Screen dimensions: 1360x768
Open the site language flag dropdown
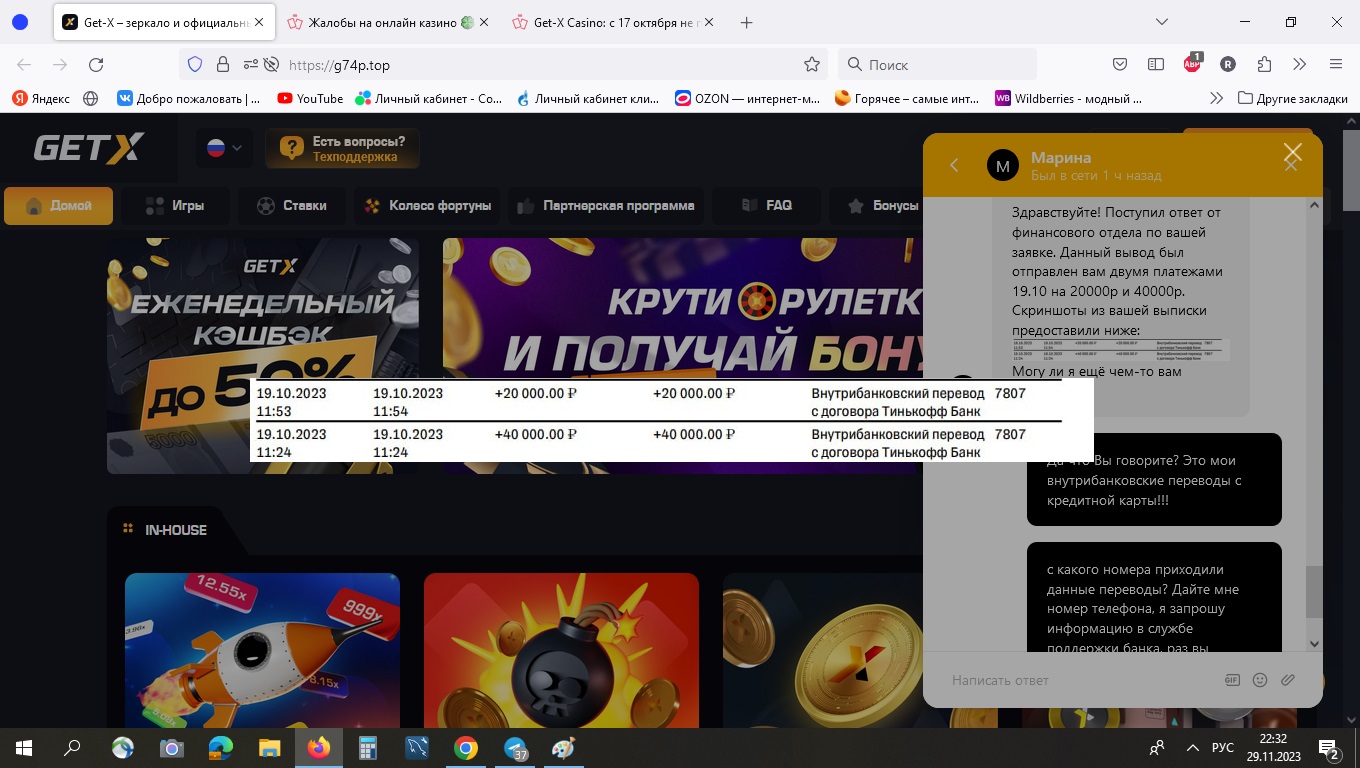click(224, 148)
